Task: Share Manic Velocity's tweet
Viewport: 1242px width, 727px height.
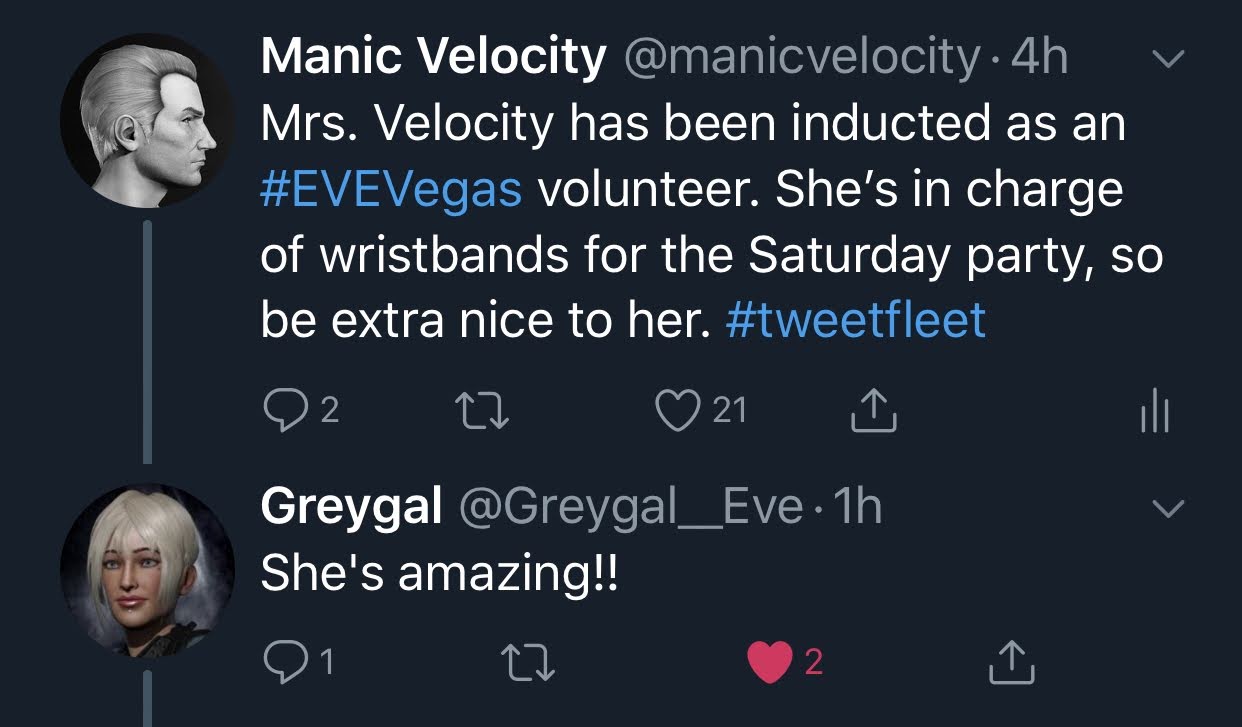Action: pos(874,411)
